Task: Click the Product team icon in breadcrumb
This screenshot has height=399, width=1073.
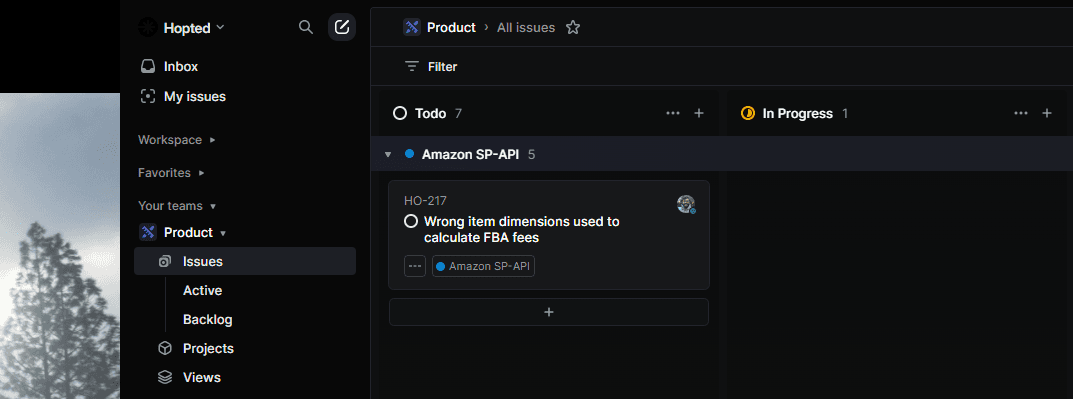Action: click(x=412, y=27)
